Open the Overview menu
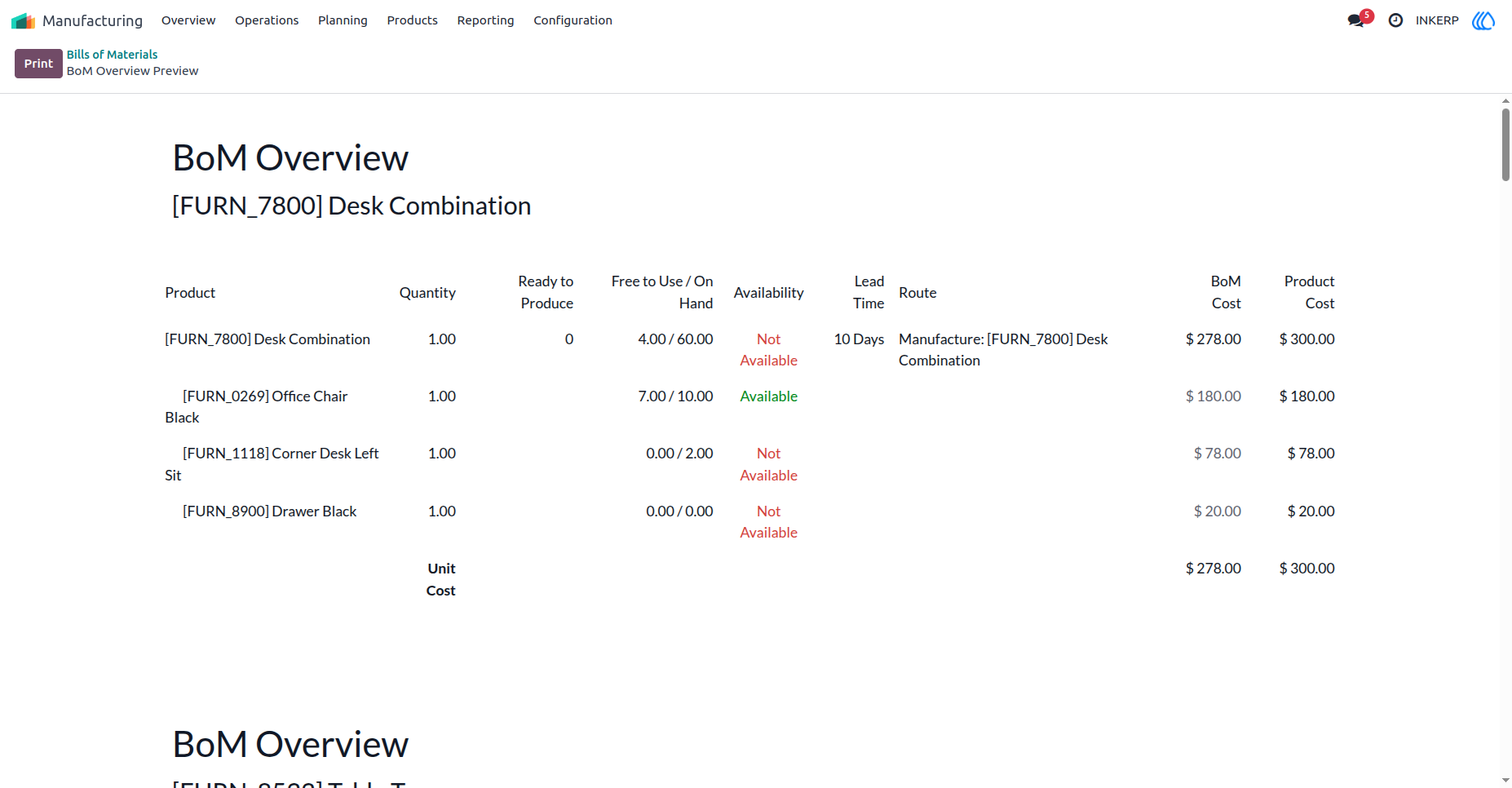This screenshot has height=788, width=1512. click(x=188, y=20)
